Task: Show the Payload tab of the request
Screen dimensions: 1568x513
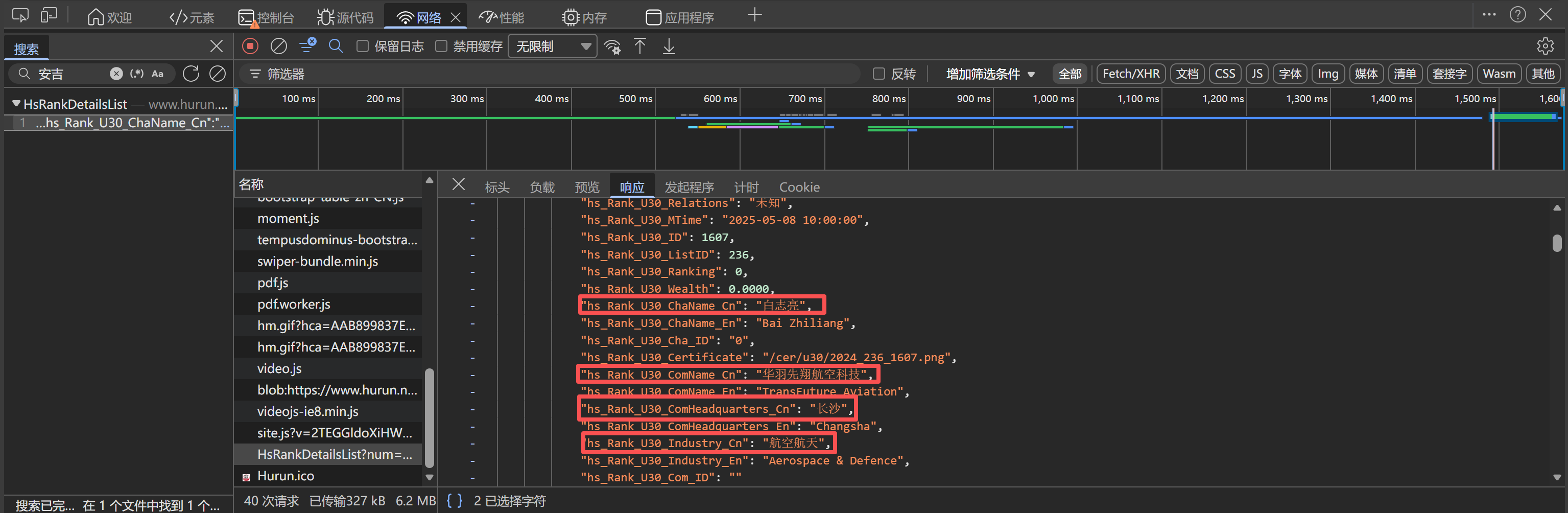Action: (542, 187)
